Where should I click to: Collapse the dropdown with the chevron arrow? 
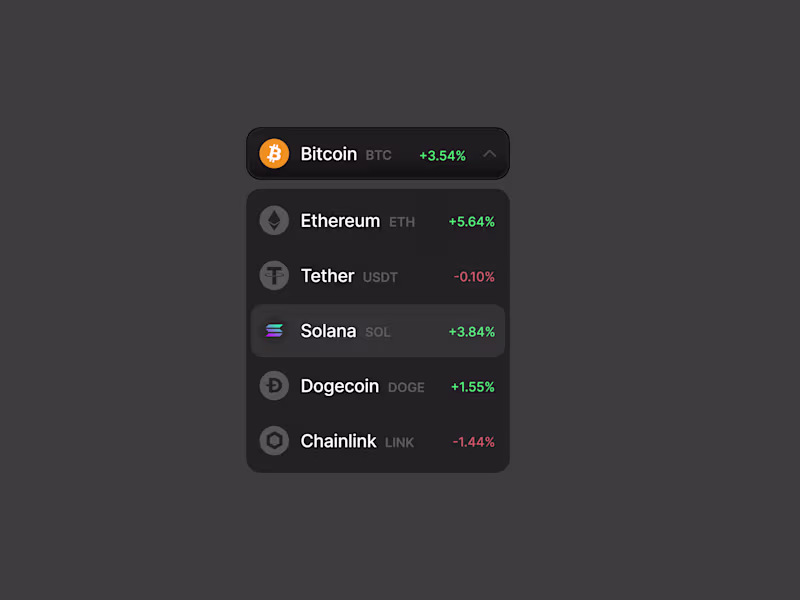pyautogui.click(x=489, y=154)
